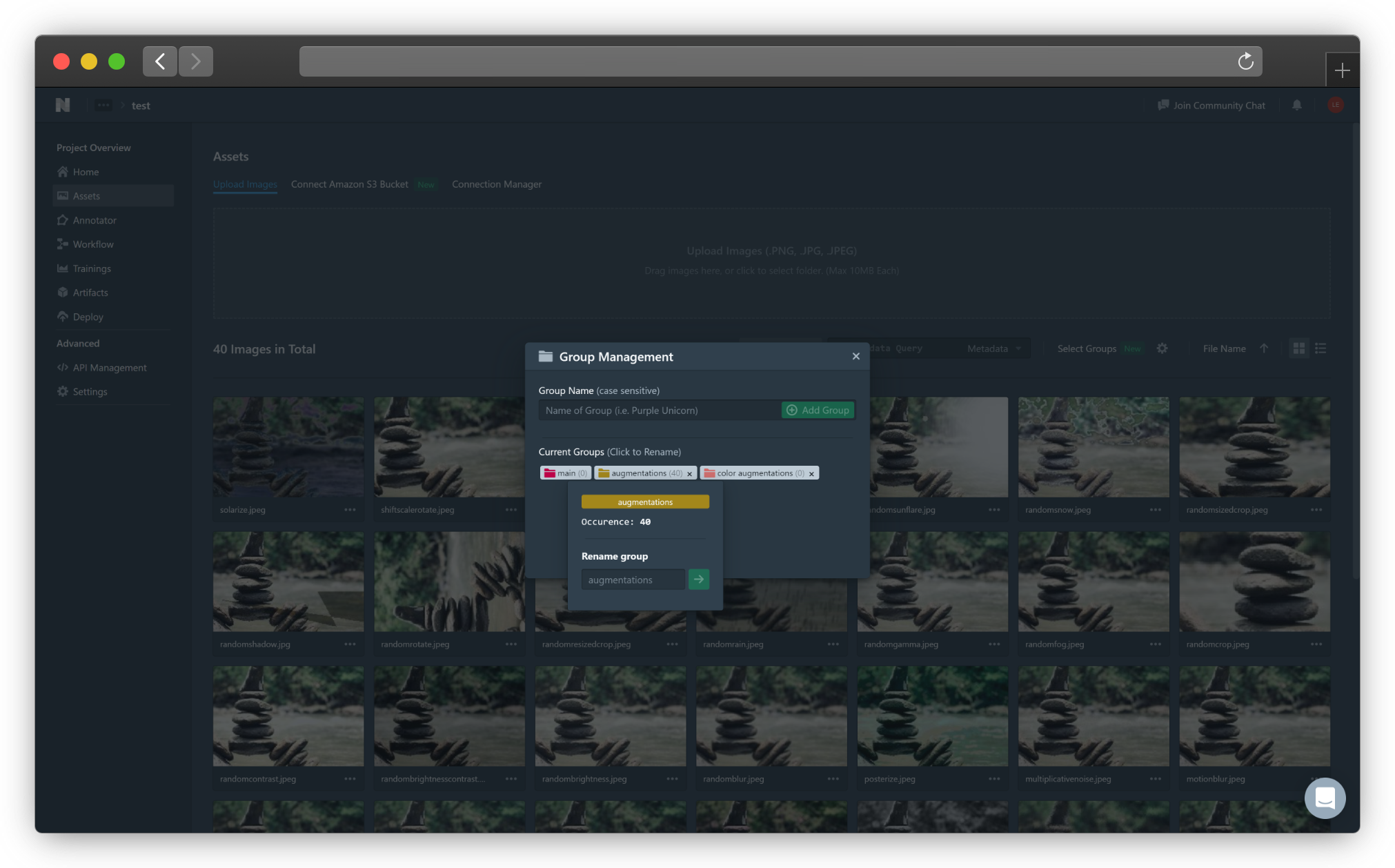
Task: Open the support chat bubble widget
Action: [x=1325, y=798]
